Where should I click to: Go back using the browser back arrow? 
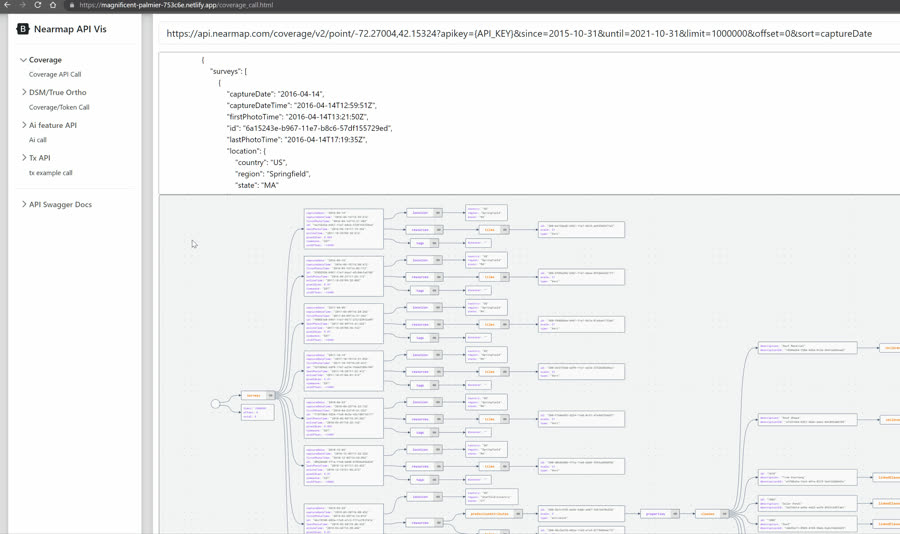tap(7, 5)
